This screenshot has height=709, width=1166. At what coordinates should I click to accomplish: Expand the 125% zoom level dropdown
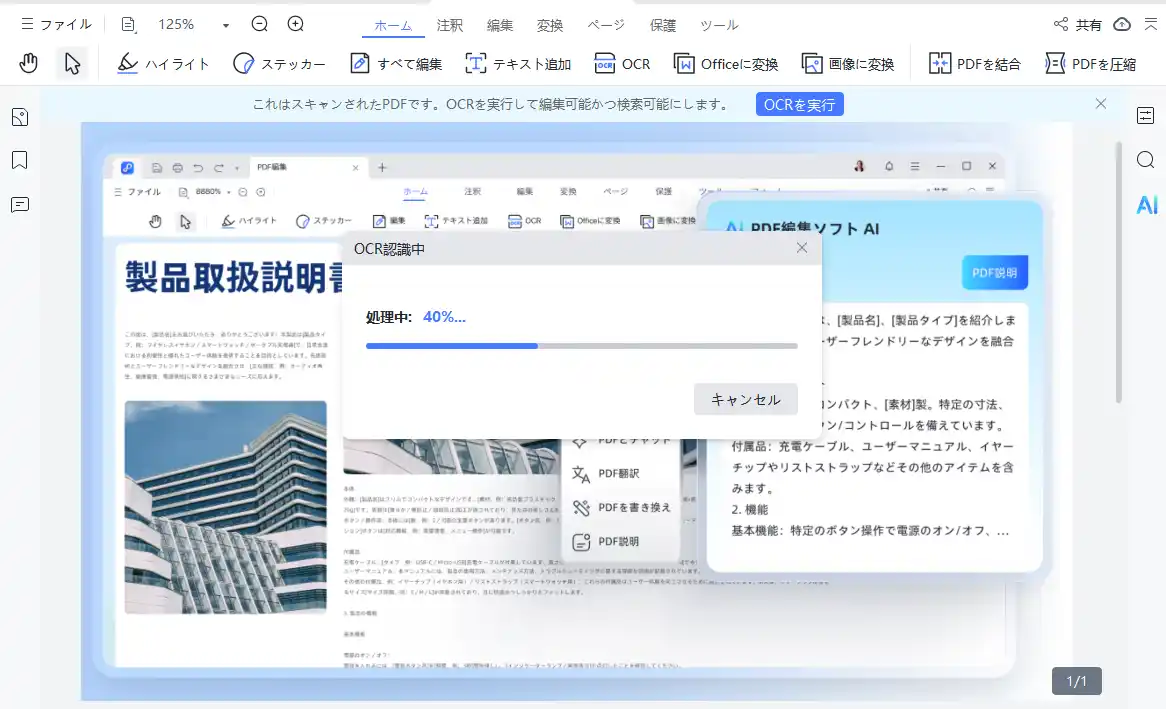click(x=226, y=25)
